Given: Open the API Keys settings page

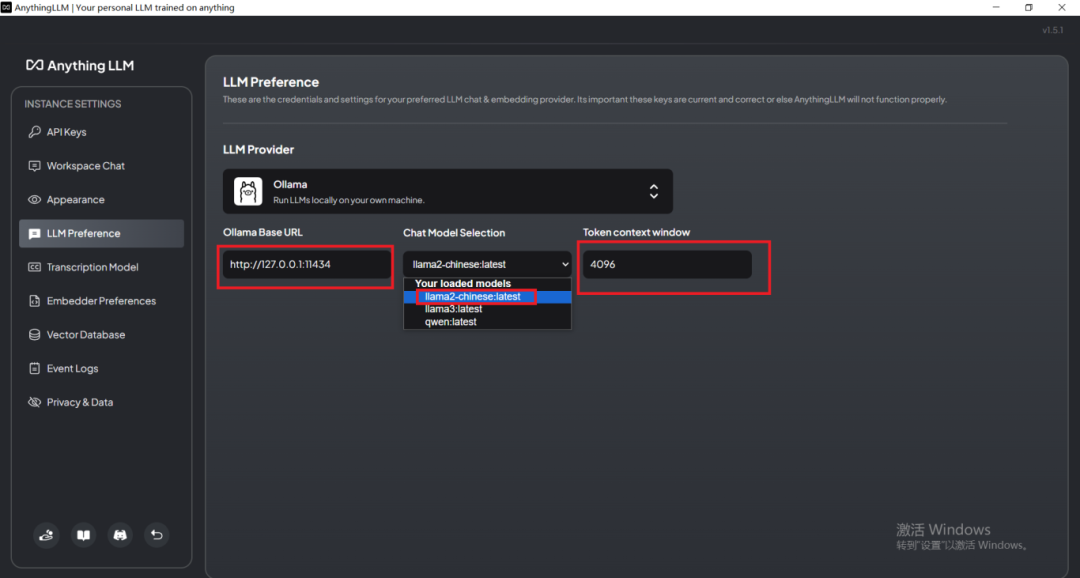Looking at the screenshot, I should (x=101, y=132).
